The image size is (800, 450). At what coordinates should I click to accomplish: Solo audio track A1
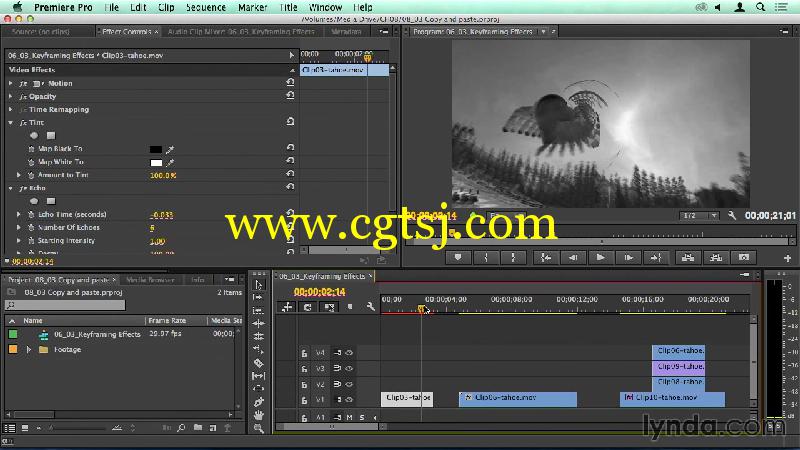[362, 417]
